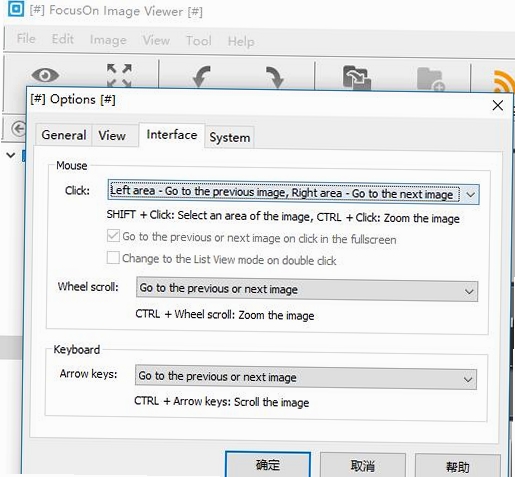This screenshot has height=477, width=515.
Task: Close the Options dialog
Action: coord(498,106)
